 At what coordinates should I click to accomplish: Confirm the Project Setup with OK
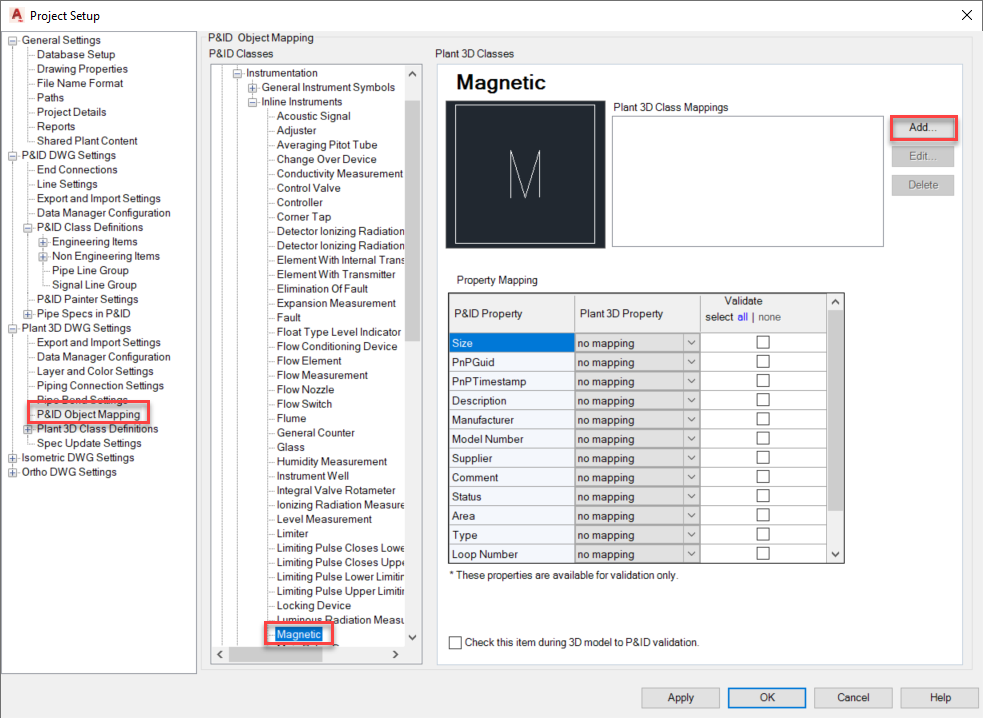pyautogui.click(x=766, y=697)
